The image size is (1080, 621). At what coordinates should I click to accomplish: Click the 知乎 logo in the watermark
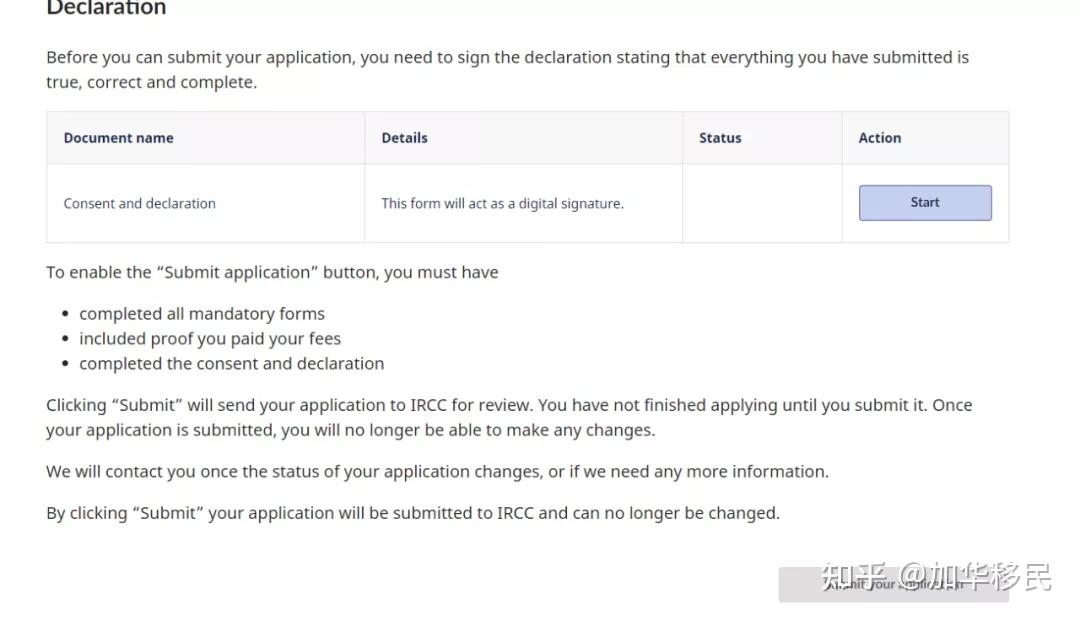[853, 577]
